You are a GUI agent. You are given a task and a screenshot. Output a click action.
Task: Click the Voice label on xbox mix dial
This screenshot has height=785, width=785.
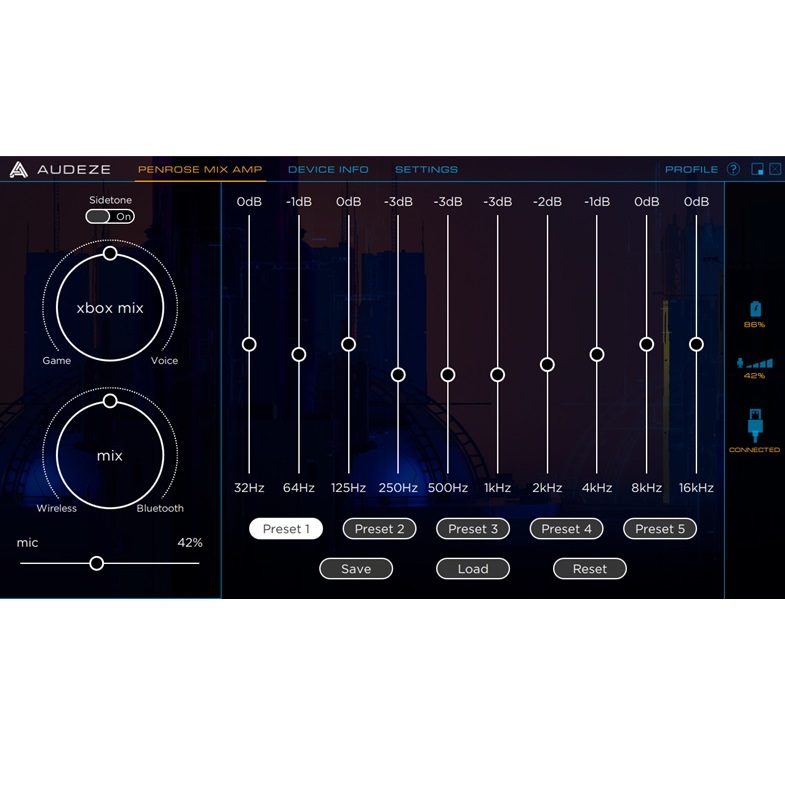pyautogui.click(x=164, y=360)
